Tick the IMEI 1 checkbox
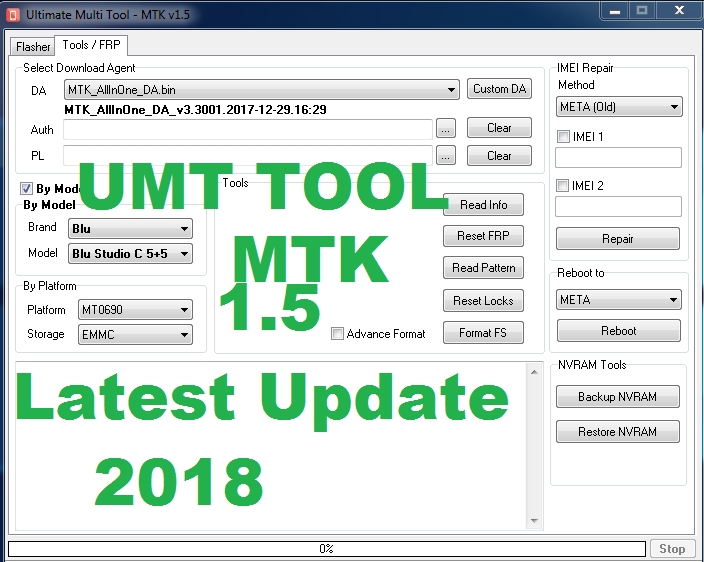The width and height of the screenshot is (704, 562). click(x=563, y=136)
